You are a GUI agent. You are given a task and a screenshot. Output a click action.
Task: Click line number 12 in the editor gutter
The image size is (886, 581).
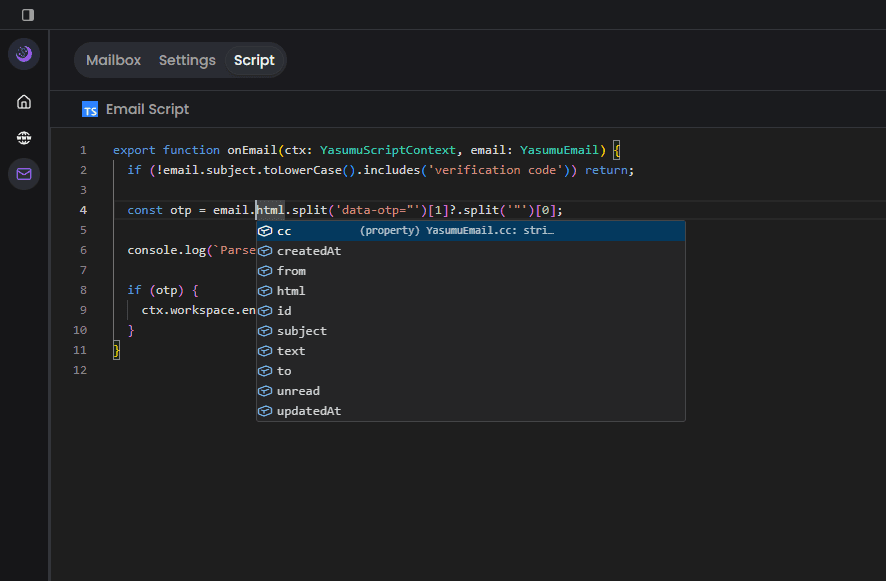pos(80,369)
